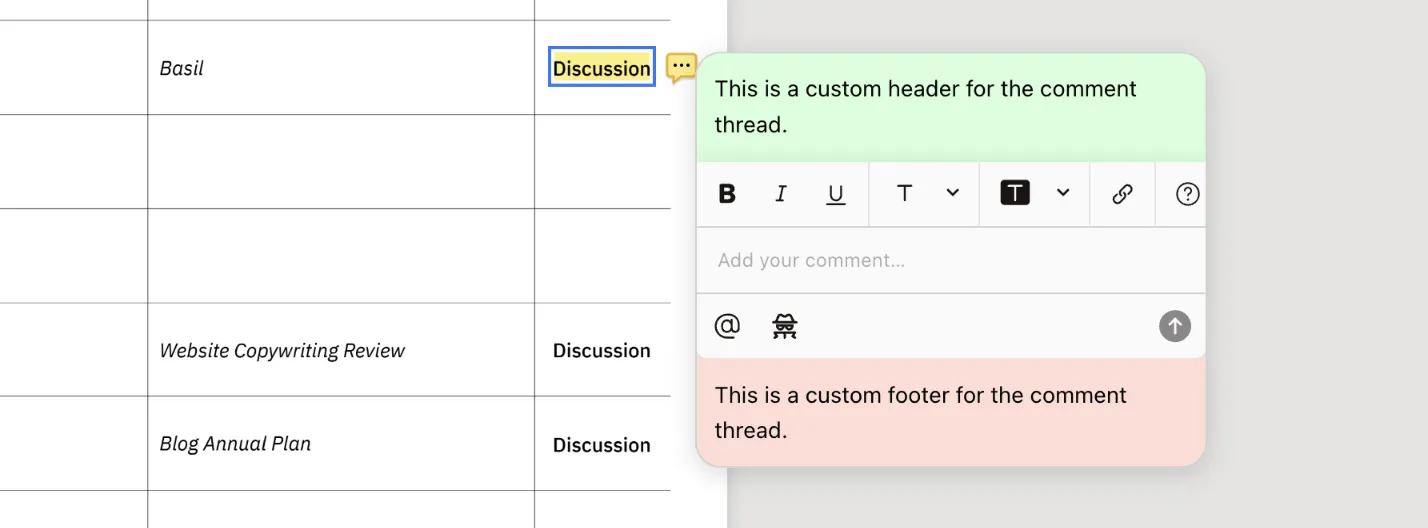The image size is (1428, 528).
Task: Focus the Add your comment field
Action: (951, 260)
